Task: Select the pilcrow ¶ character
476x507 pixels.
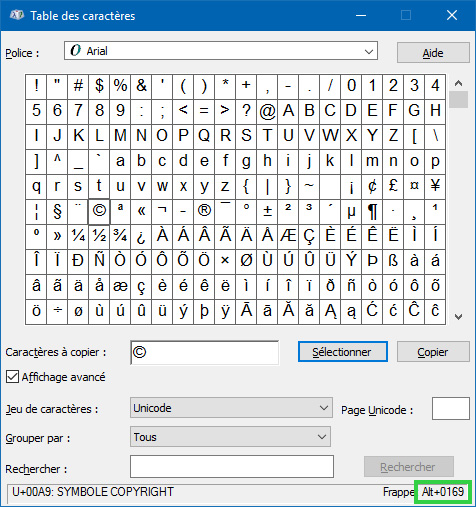Action: pyautogui.click(x=372, y=211)
